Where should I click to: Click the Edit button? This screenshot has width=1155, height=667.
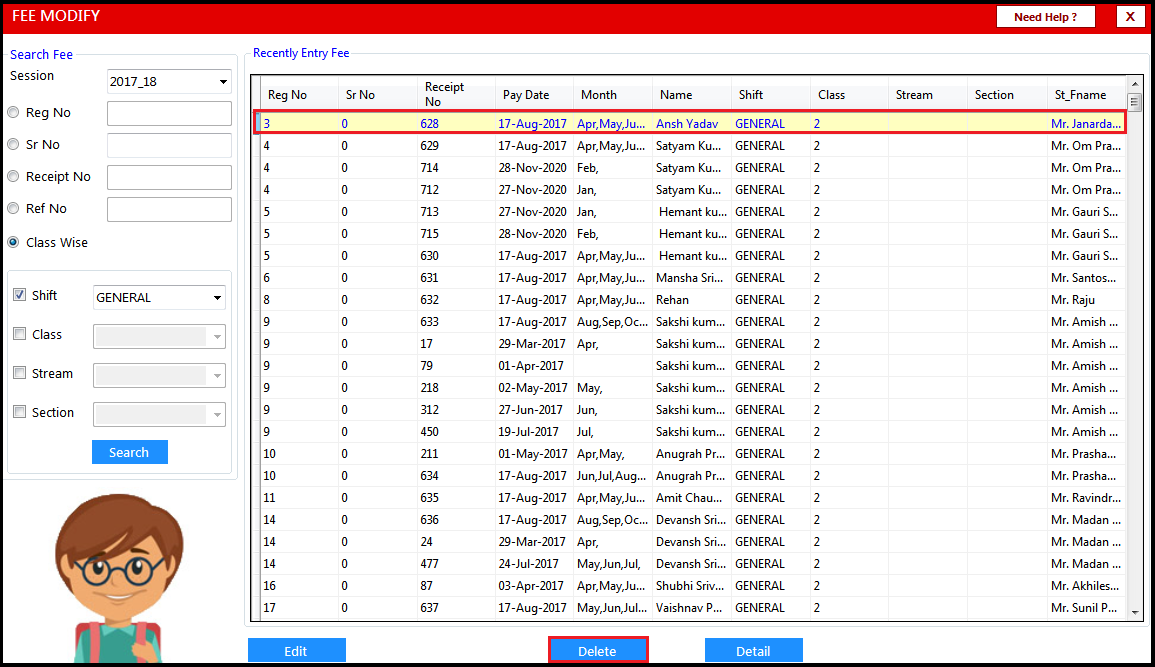pyautogui.click(x=297, y=651)
